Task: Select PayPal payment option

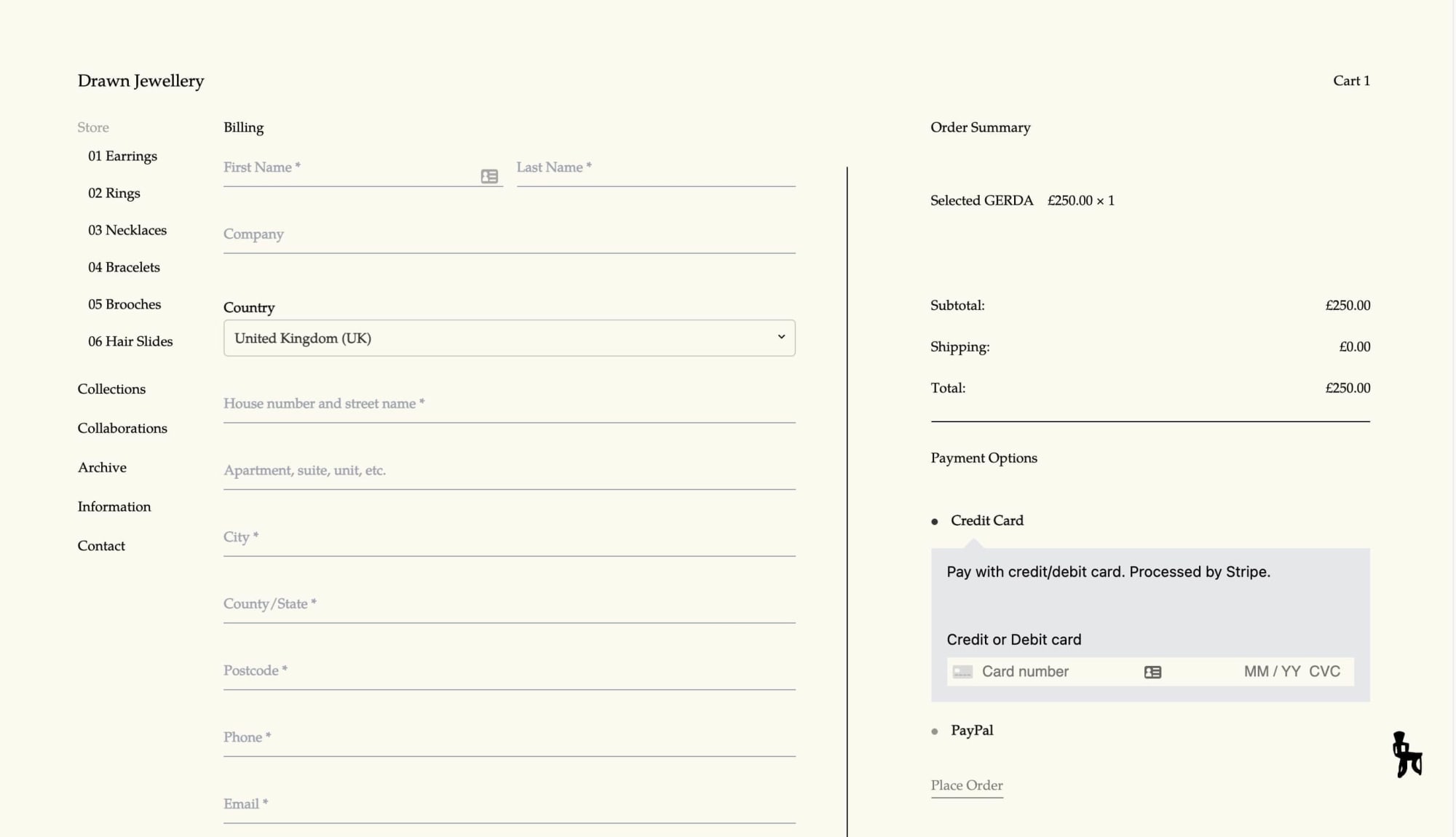Action: pyautogui.click(x=971, y=730)
